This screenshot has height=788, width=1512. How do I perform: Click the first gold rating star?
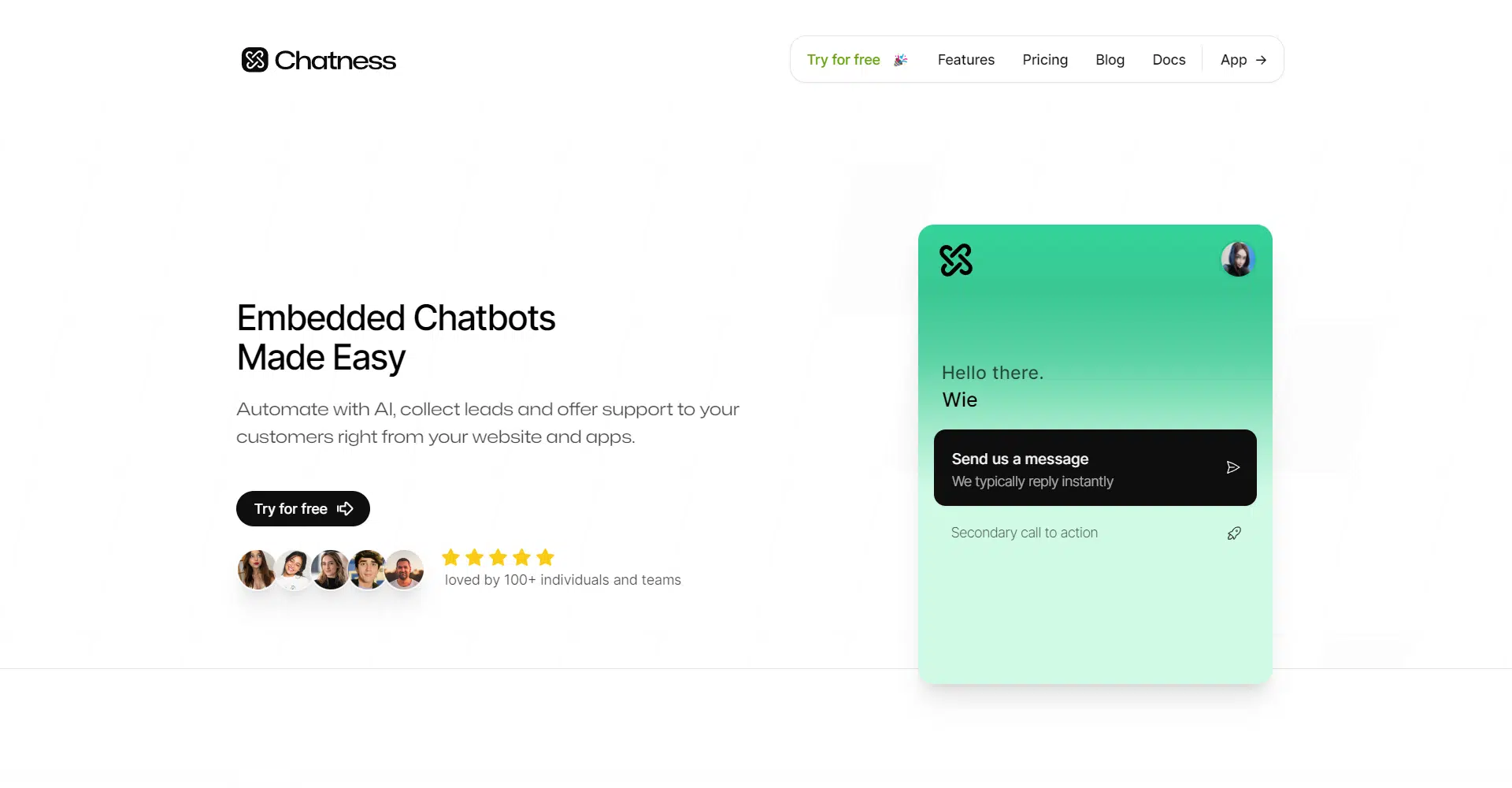point(451,558)
